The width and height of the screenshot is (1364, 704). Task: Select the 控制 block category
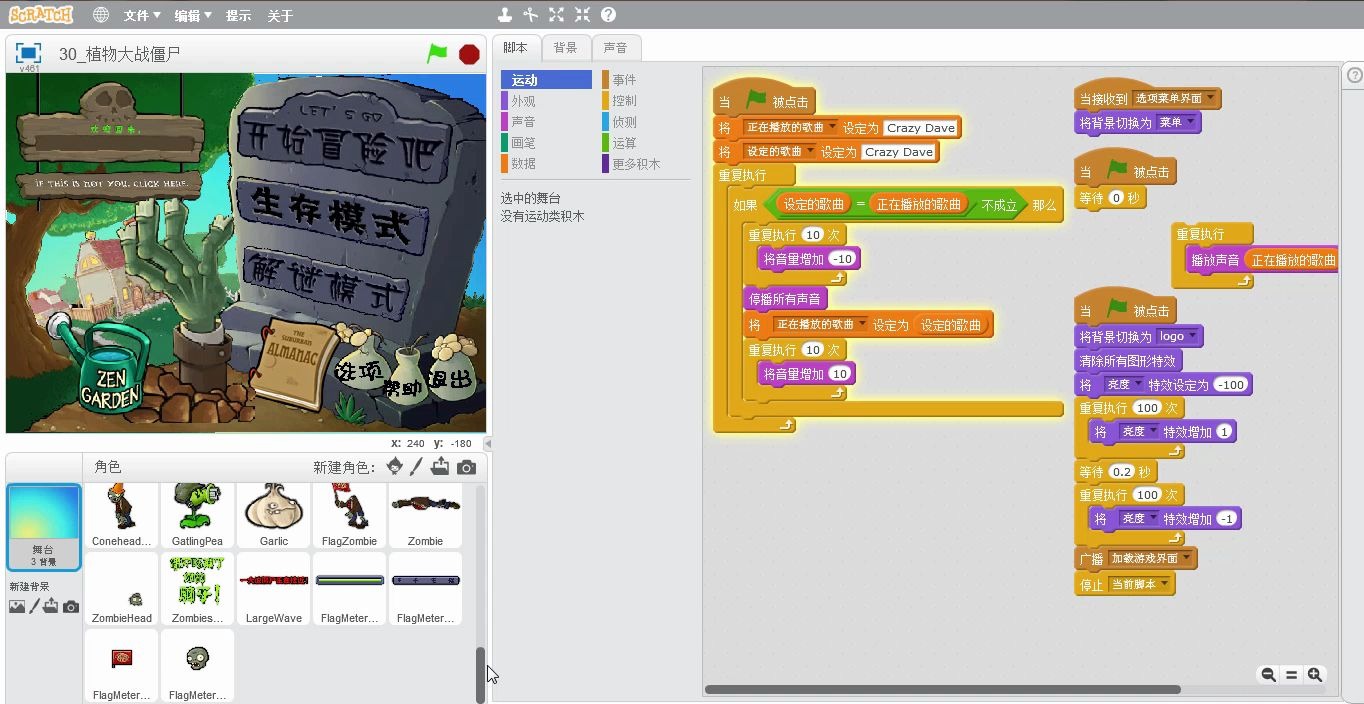coord(646,101)
